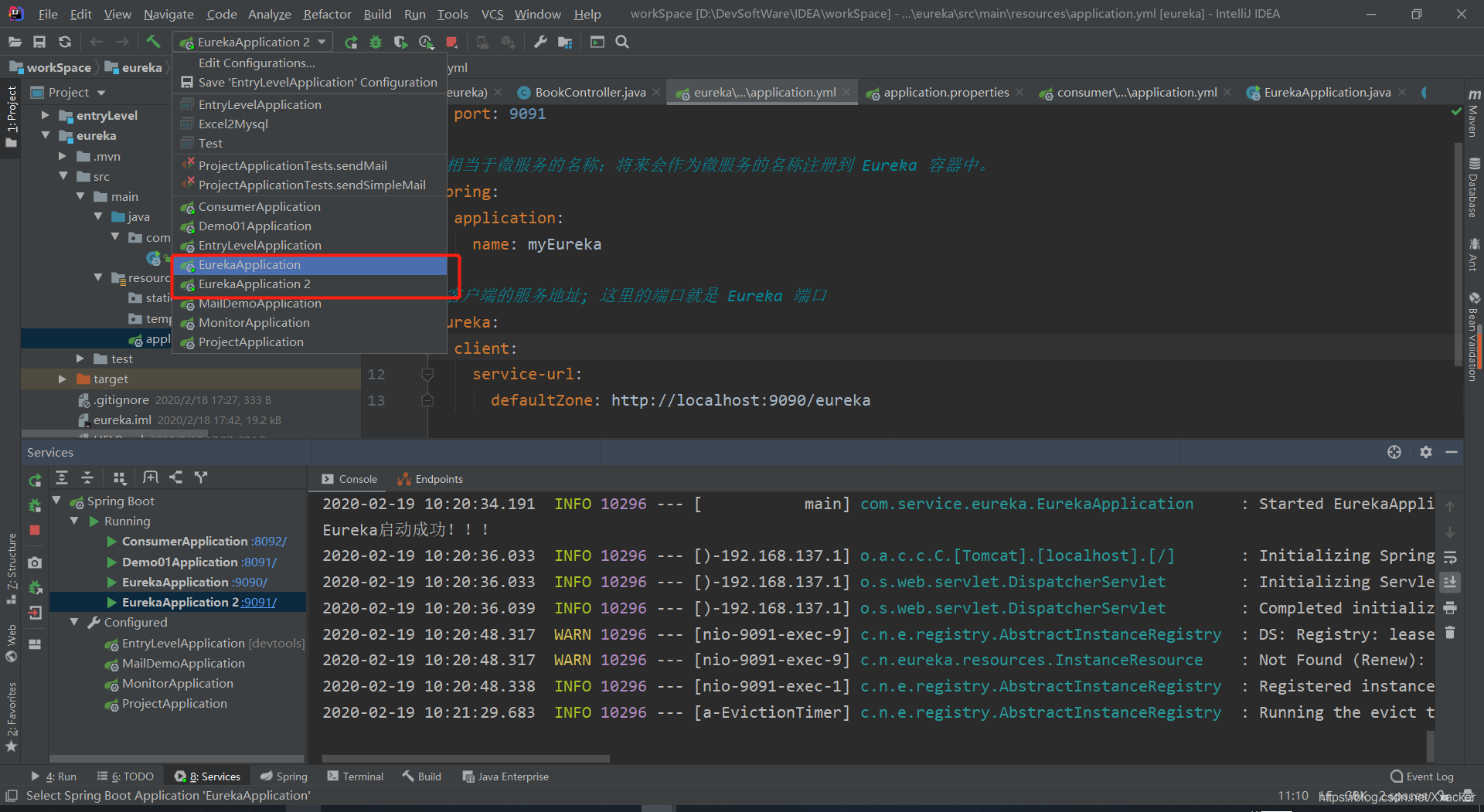Image resolution: width=1484 pixels, height=812 pixels.
Task: Open the :9091/ link of EurekaApplication 2
Action: click(258, 602)
